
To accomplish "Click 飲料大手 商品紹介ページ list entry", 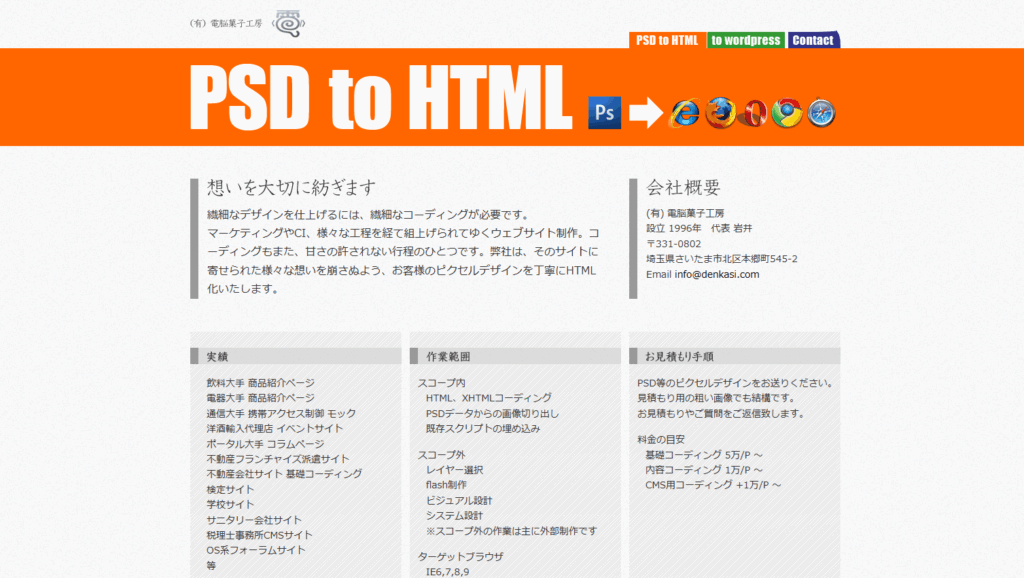I will 261,383.
